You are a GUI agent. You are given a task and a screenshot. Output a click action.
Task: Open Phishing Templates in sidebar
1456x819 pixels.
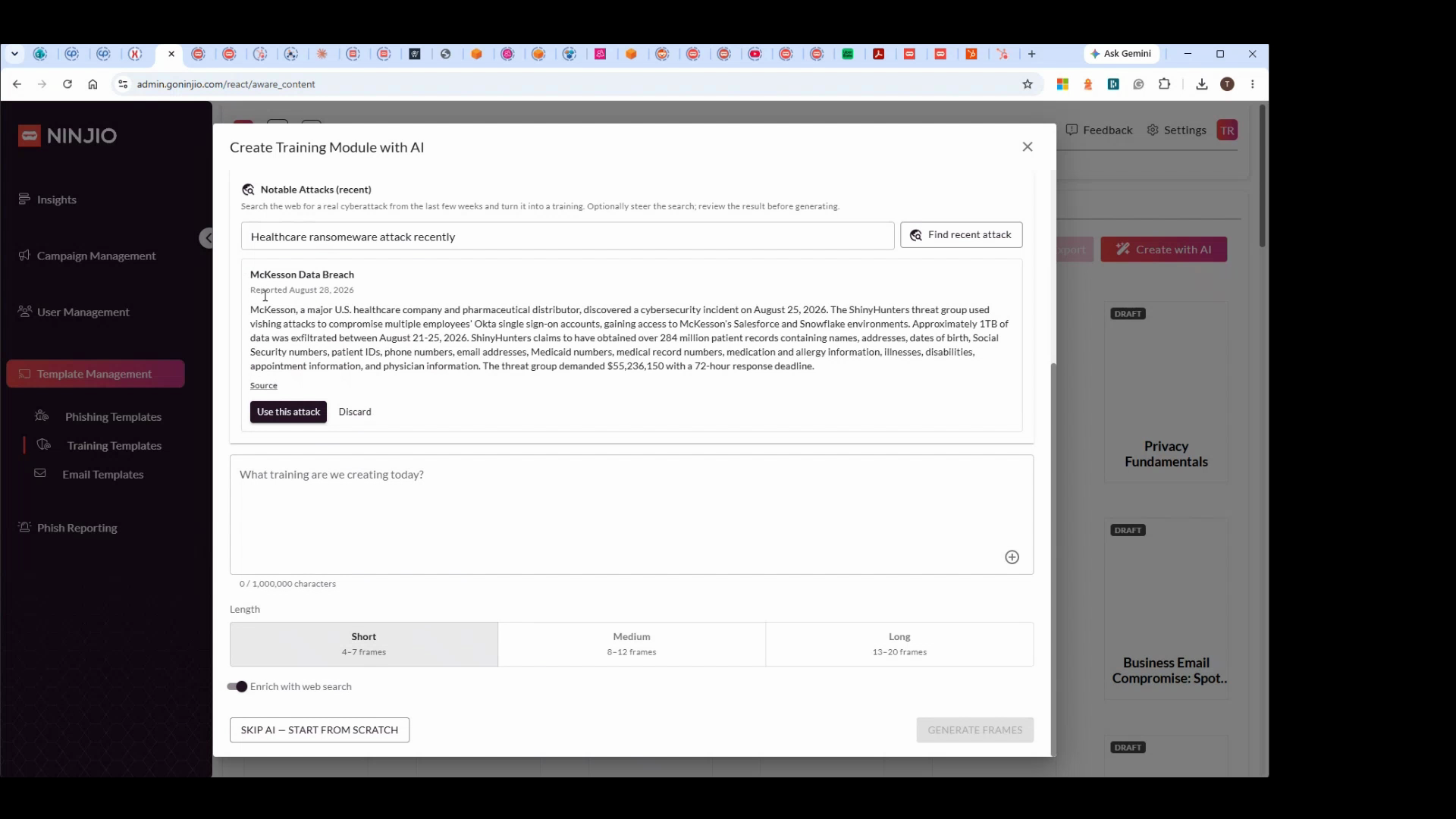pyautogui.click(x=113, y=417)
